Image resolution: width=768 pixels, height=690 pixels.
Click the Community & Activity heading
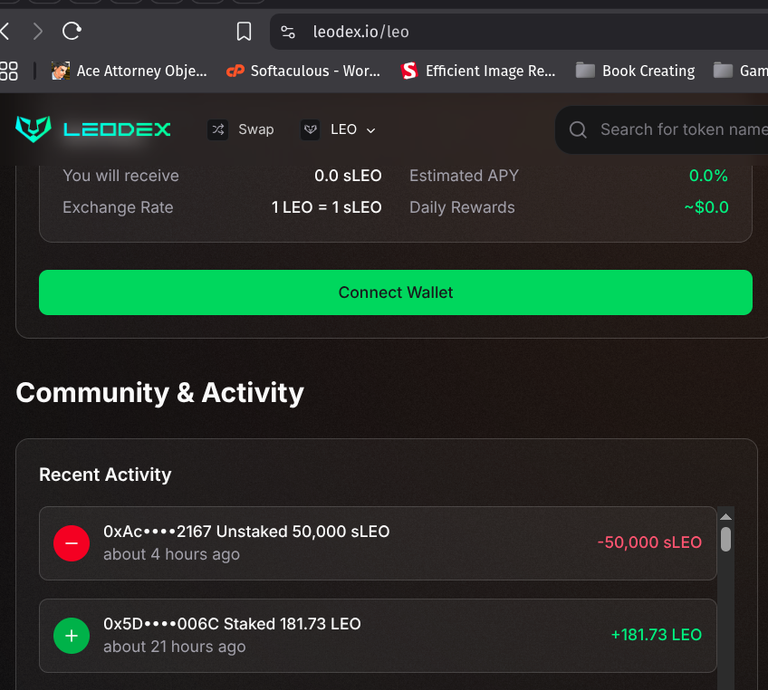coord(160,393)
